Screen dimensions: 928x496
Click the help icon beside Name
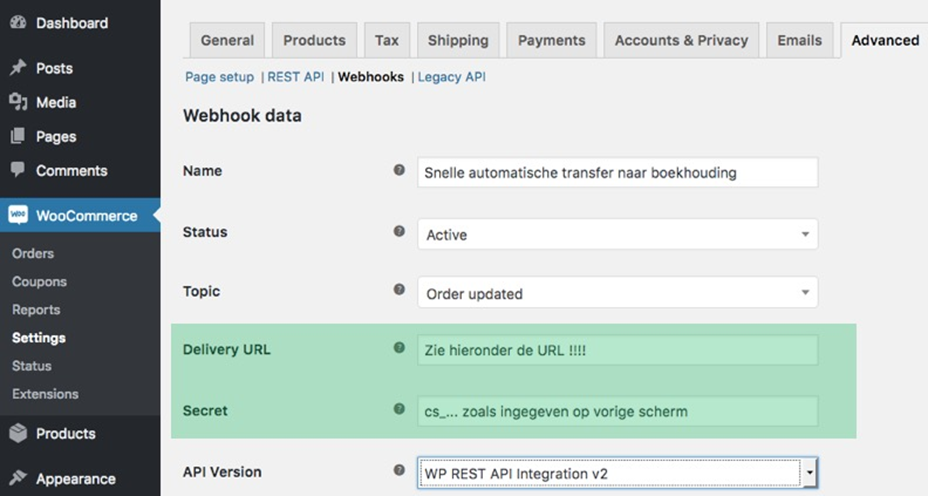(399, 170)
